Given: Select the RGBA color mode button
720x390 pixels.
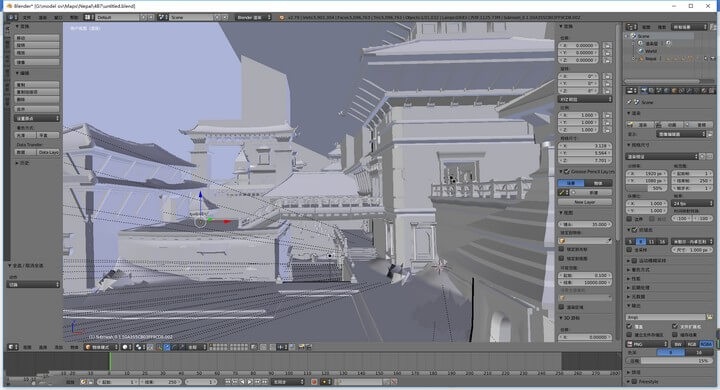Looking at the screenshot, I should point(706,344).
